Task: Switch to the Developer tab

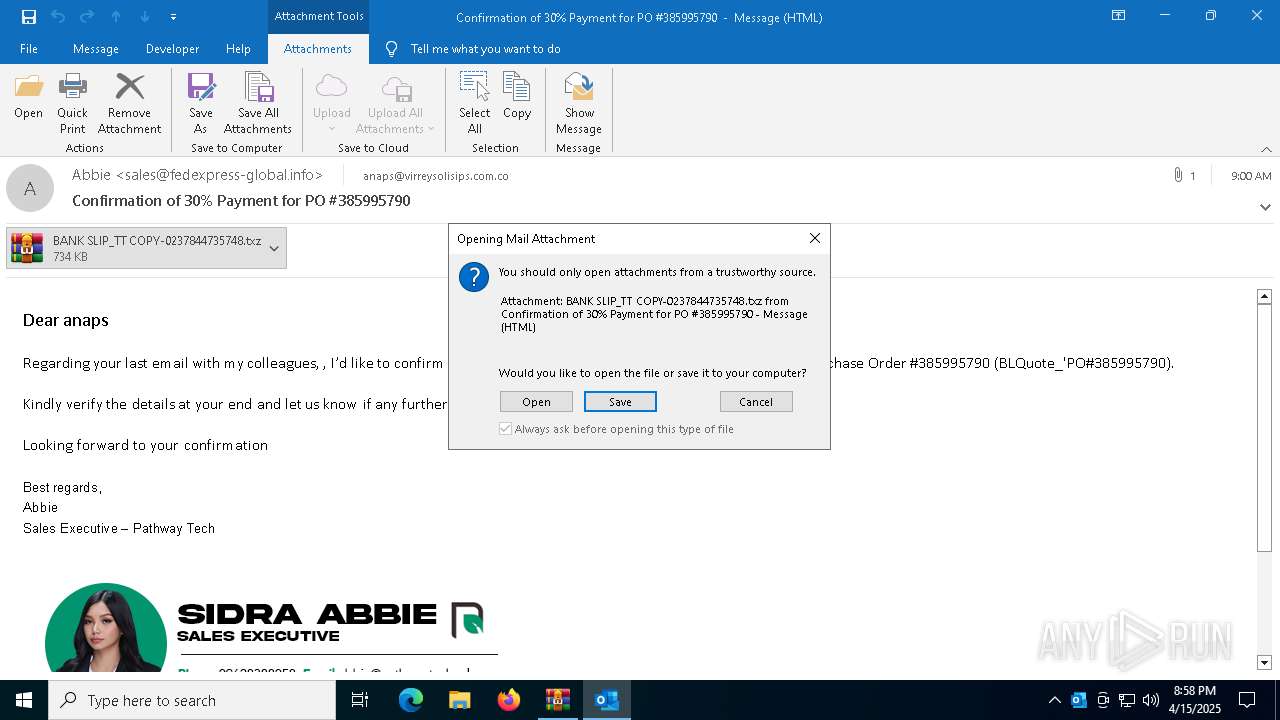Action: tap(172, 48)
